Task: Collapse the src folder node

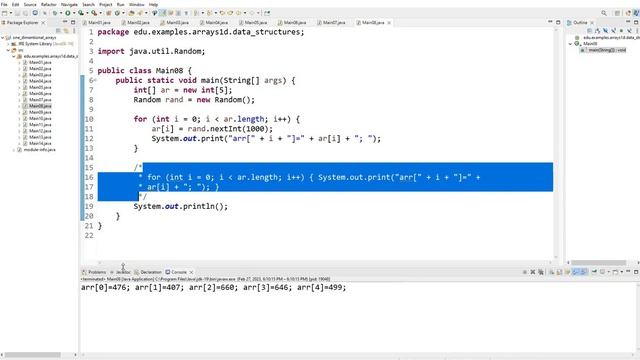Action: click(8, 50)
